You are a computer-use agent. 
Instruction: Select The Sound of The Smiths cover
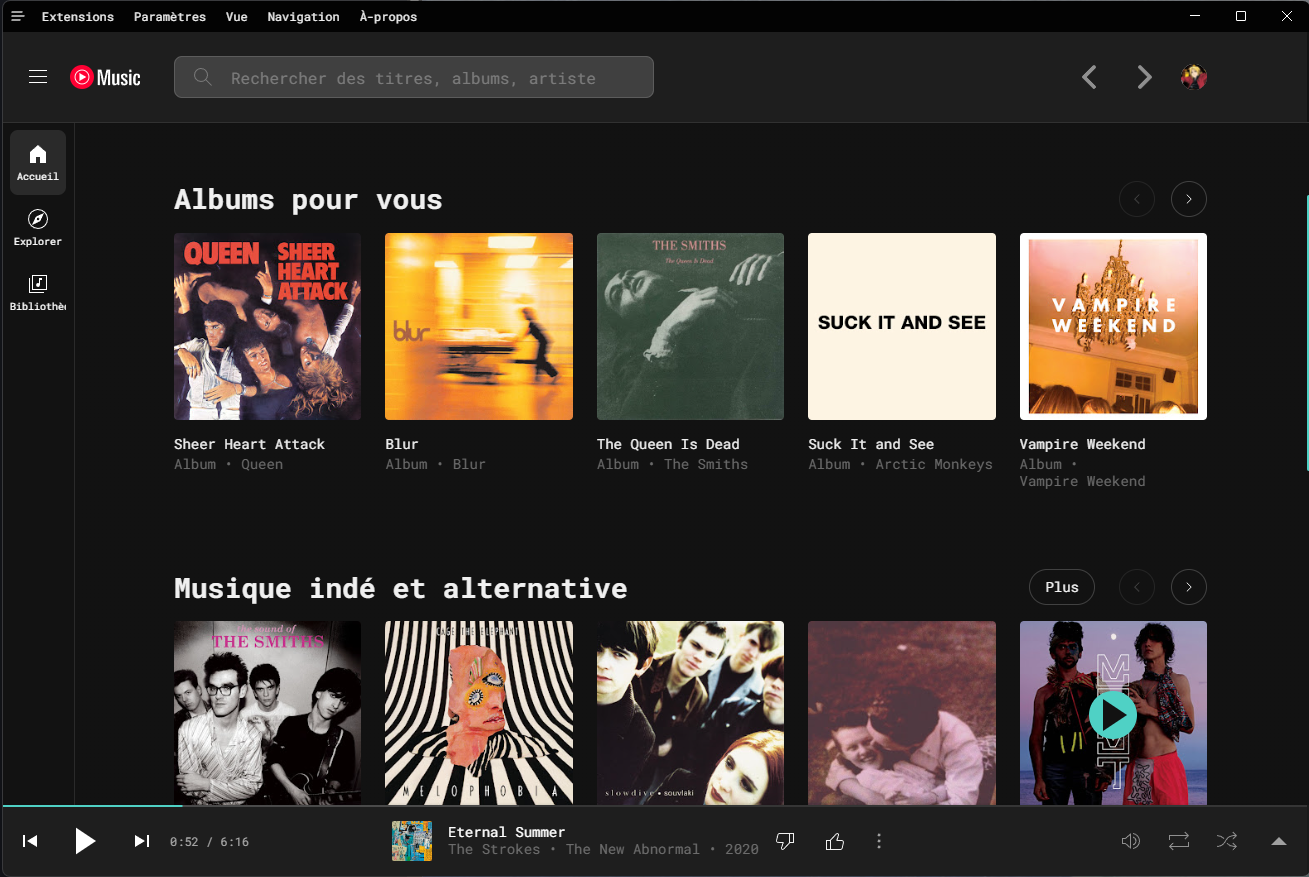pyautogui.click(x=268, y=713)
